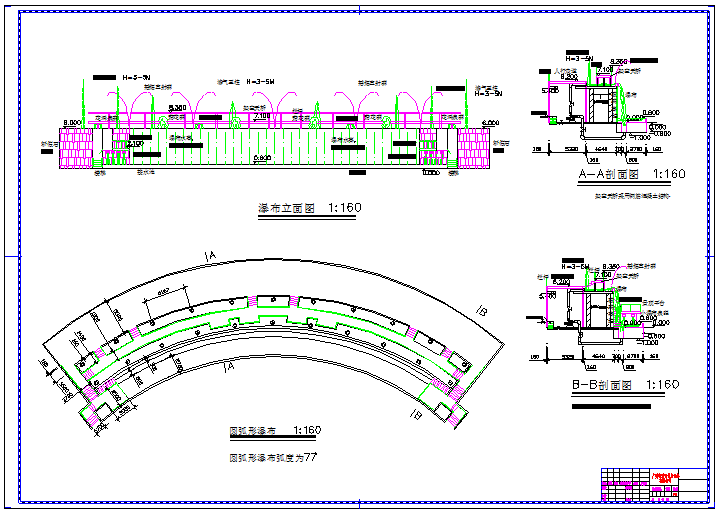Click the inner IA section marker below arc
The height and width of the screenshot is (516, 723).
click(x=228, y=368)
